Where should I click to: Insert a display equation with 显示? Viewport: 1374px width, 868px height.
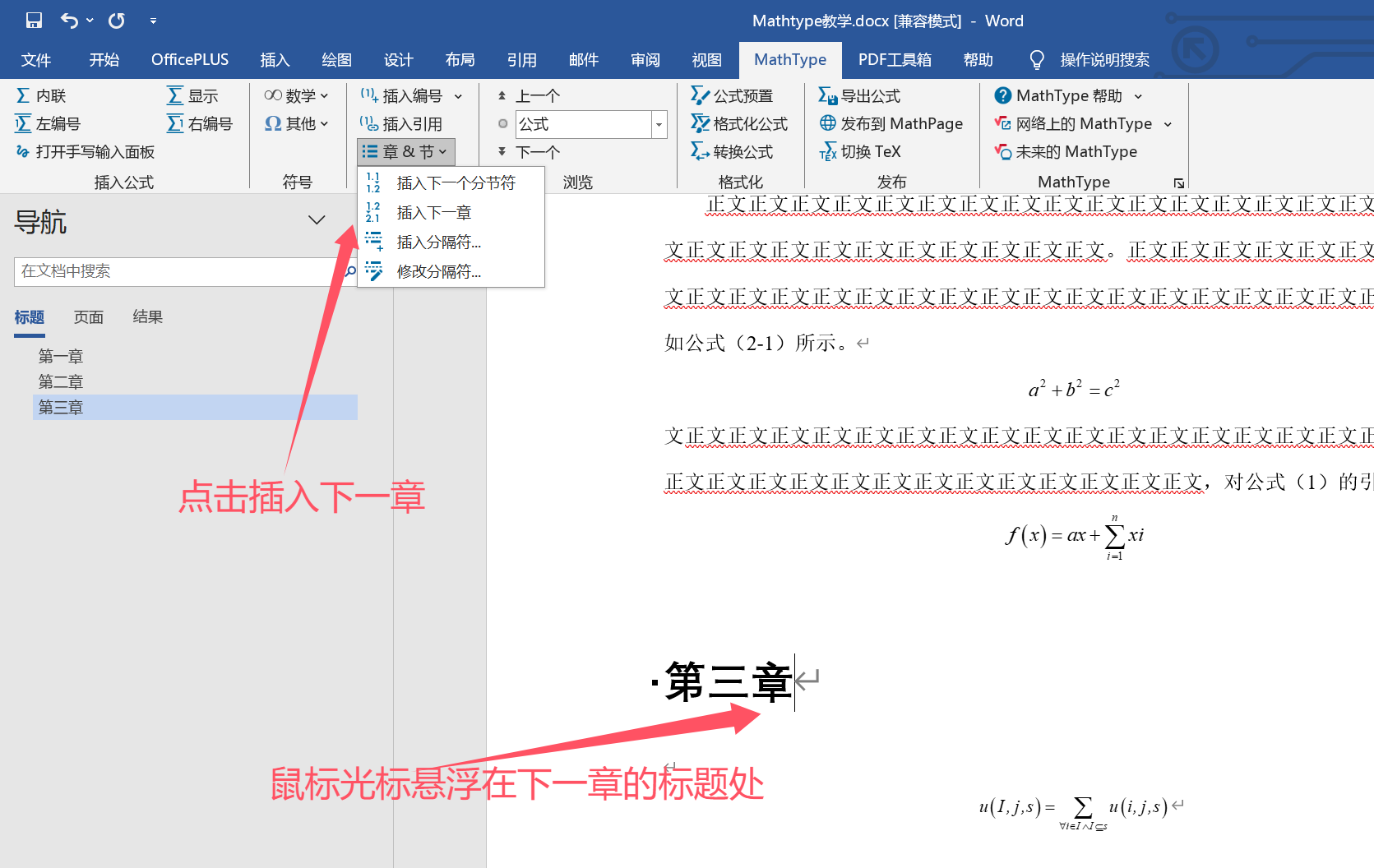[192, 96]
